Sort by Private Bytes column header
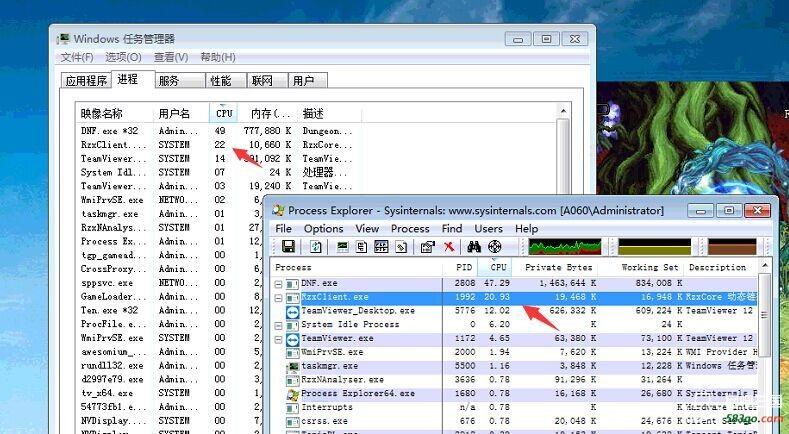 [555, 267]
